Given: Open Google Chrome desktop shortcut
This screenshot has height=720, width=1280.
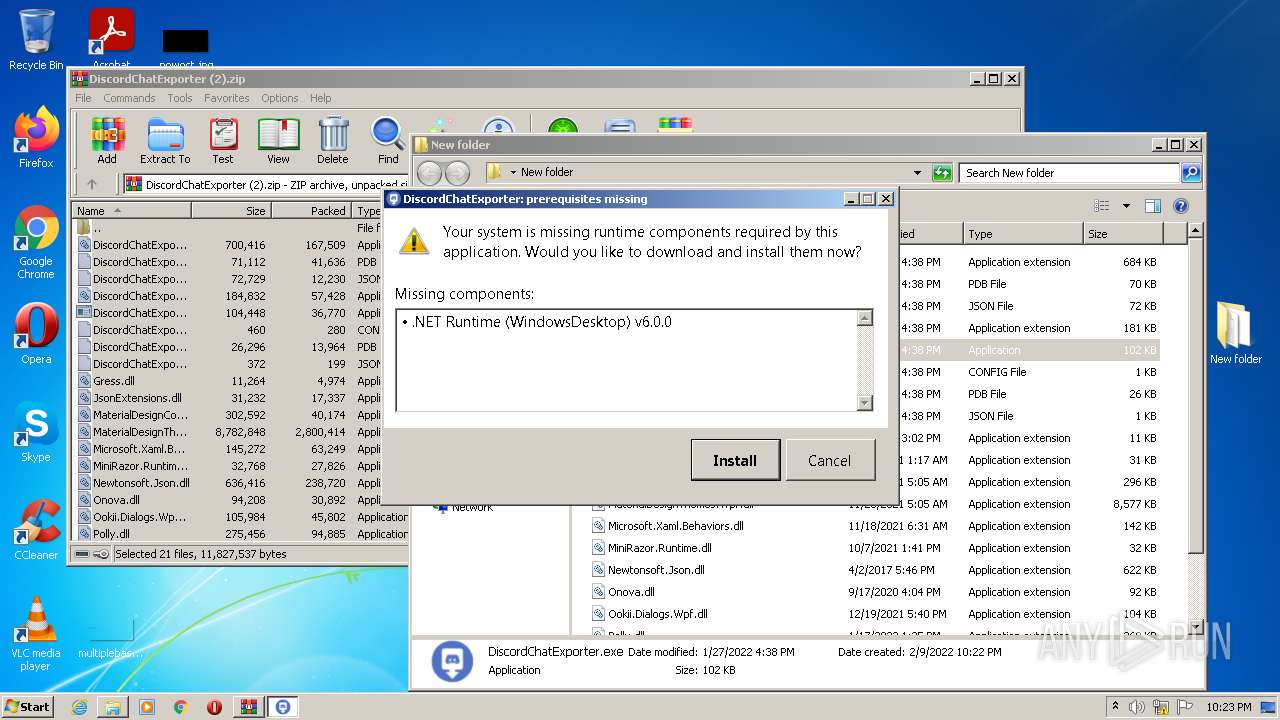Looking at the screenshot, I should pyautogui.click(x=36, y=243).
